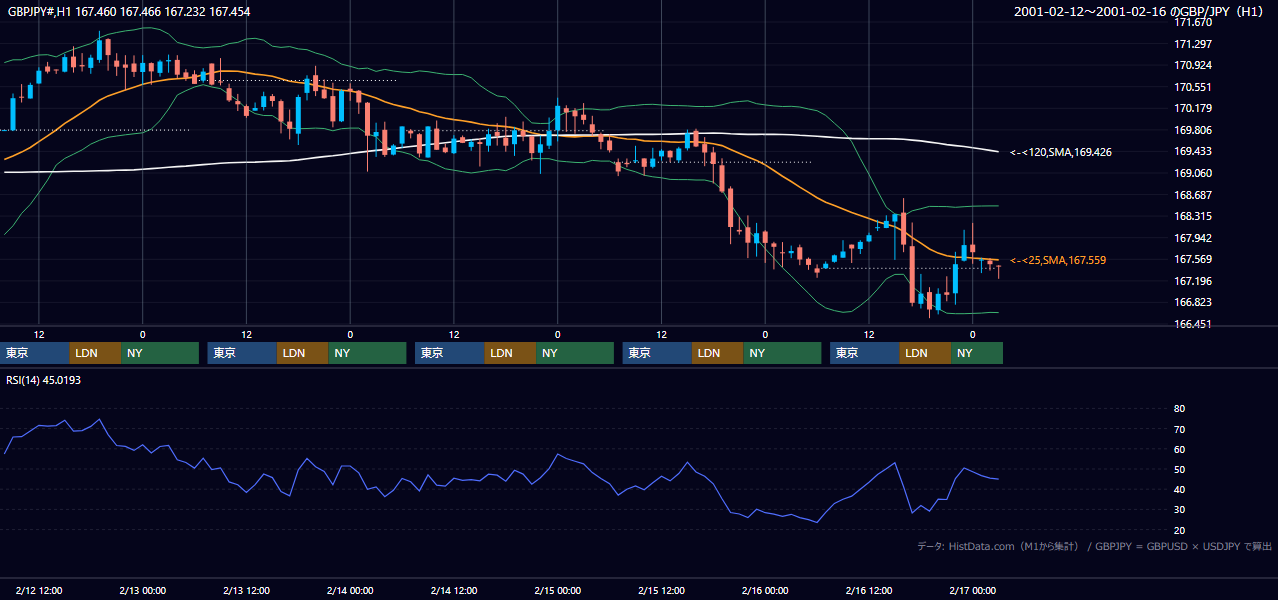Image resolution: width=1278 pixels, height=600 pixels.
Task: Click price axis value 169.806
Action: pos(1193,130)
